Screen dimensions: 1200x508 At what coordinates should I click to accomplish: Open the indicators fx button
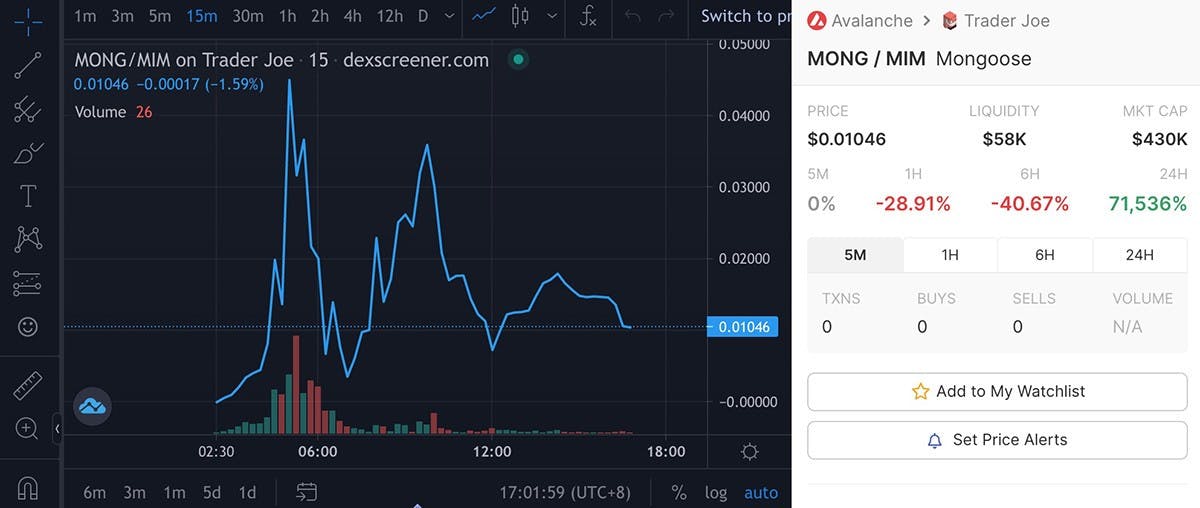coord(589,16)
